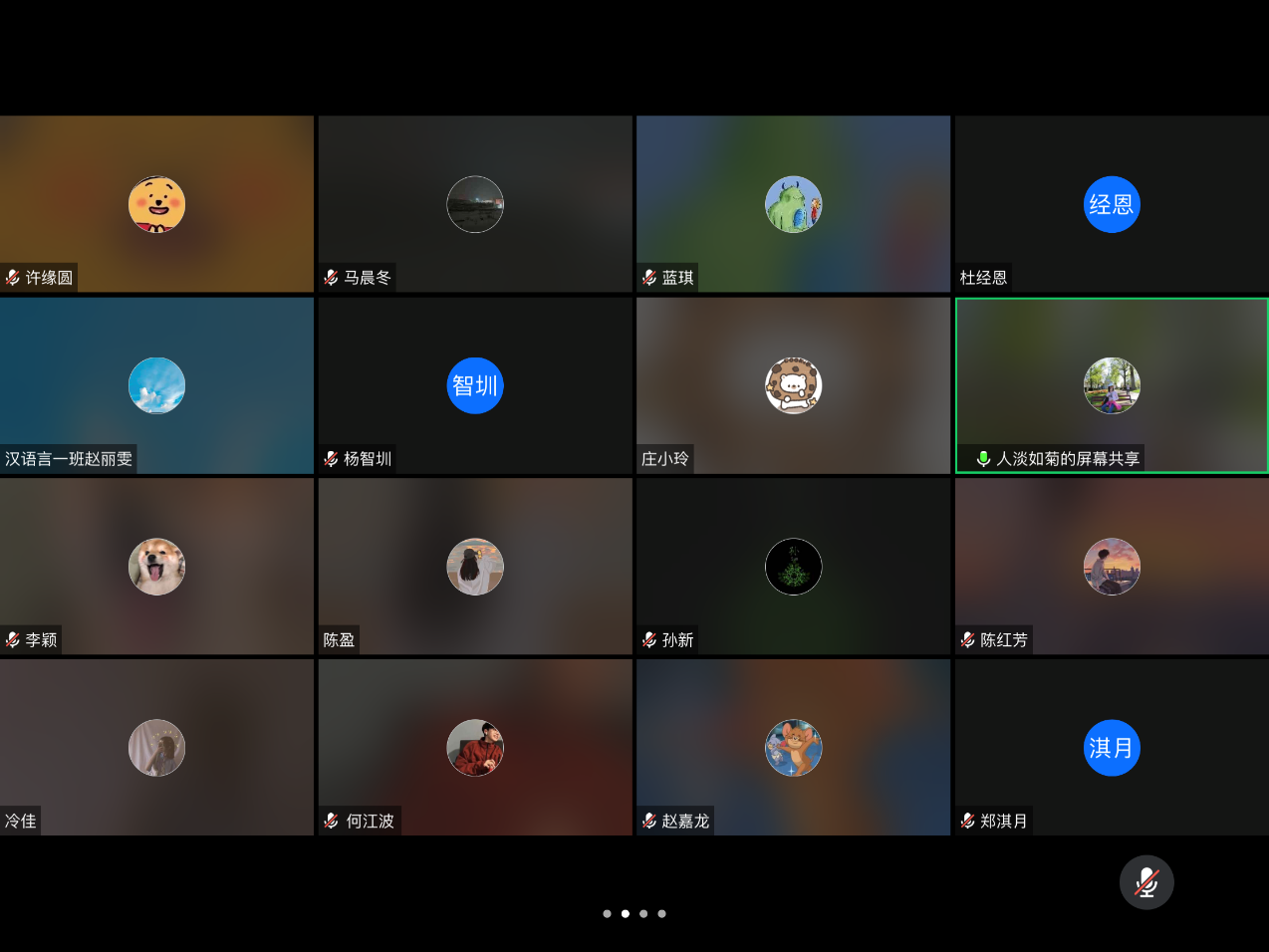Click 李颖's shiba dog avatar
Image resolution: width=1269 pixels, height=952 pixels.
pyautogui.click(x=156, y=567)
